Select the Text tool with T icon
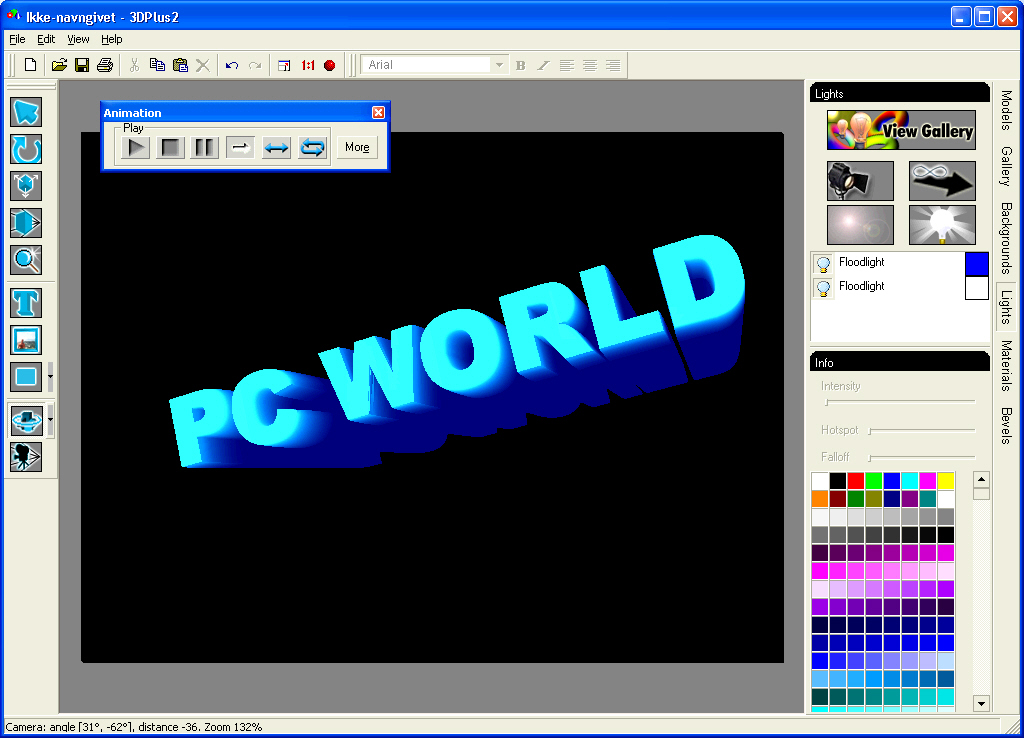The width and height of the screenshot is (1024, 738). click(x=26, y=303)
